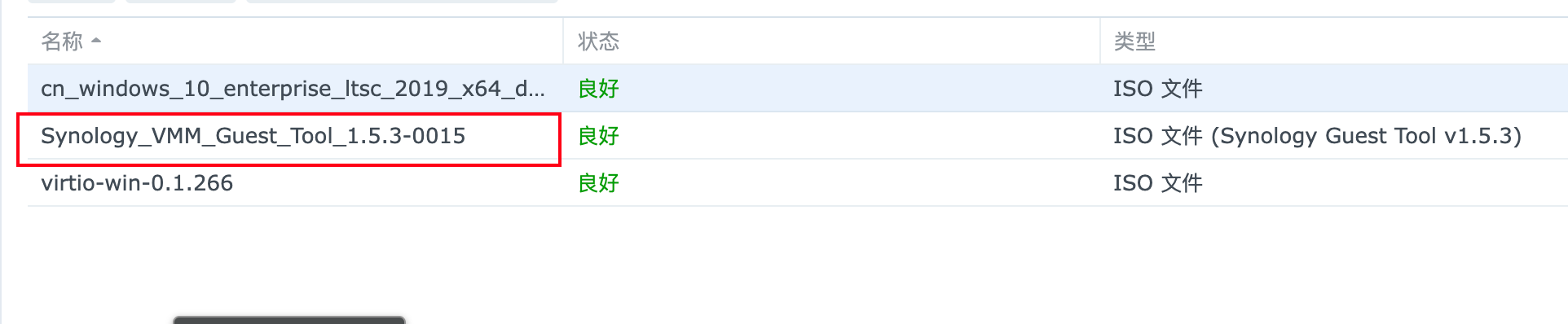Click the sort arrow beside 名称
This screenshot has width=1568, height=324.
click(x=96, y=40)
